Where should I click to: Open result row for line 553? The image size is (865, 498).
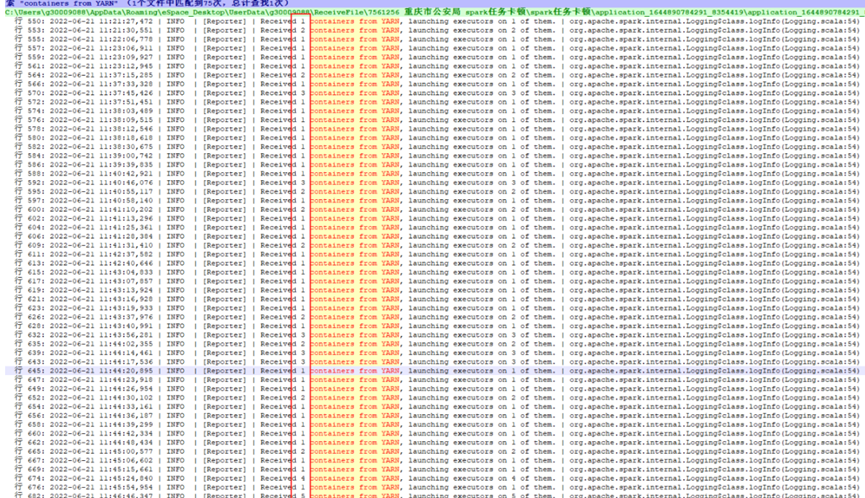click(x=435, y=30)
